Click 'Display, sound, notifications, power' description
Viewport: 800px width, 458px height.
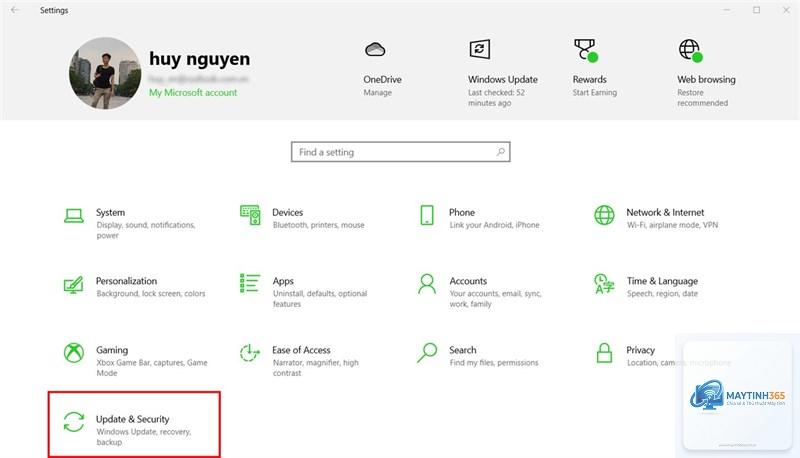(x=146, y=230)
